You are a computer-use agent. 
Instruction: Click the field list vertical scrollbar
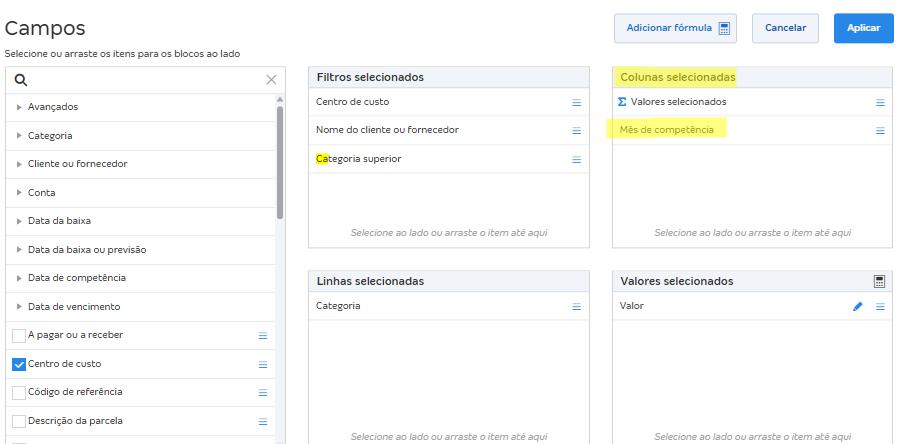[280, 160]
